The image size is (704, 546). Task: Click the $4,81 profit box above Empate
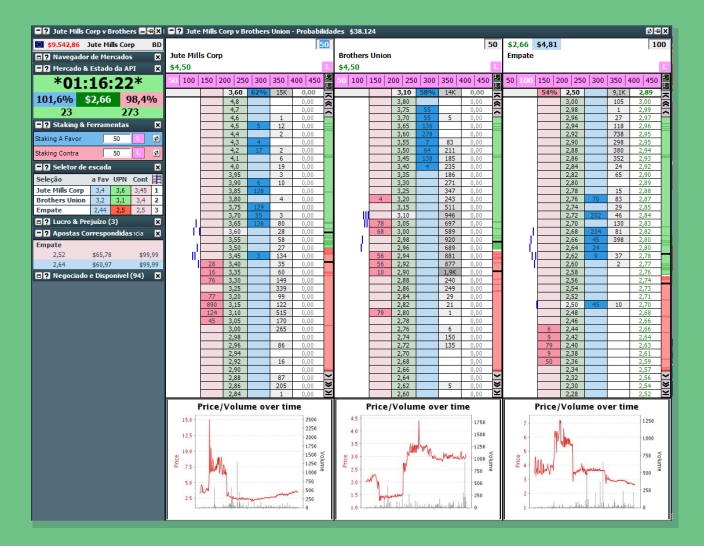tap(546, 44)
